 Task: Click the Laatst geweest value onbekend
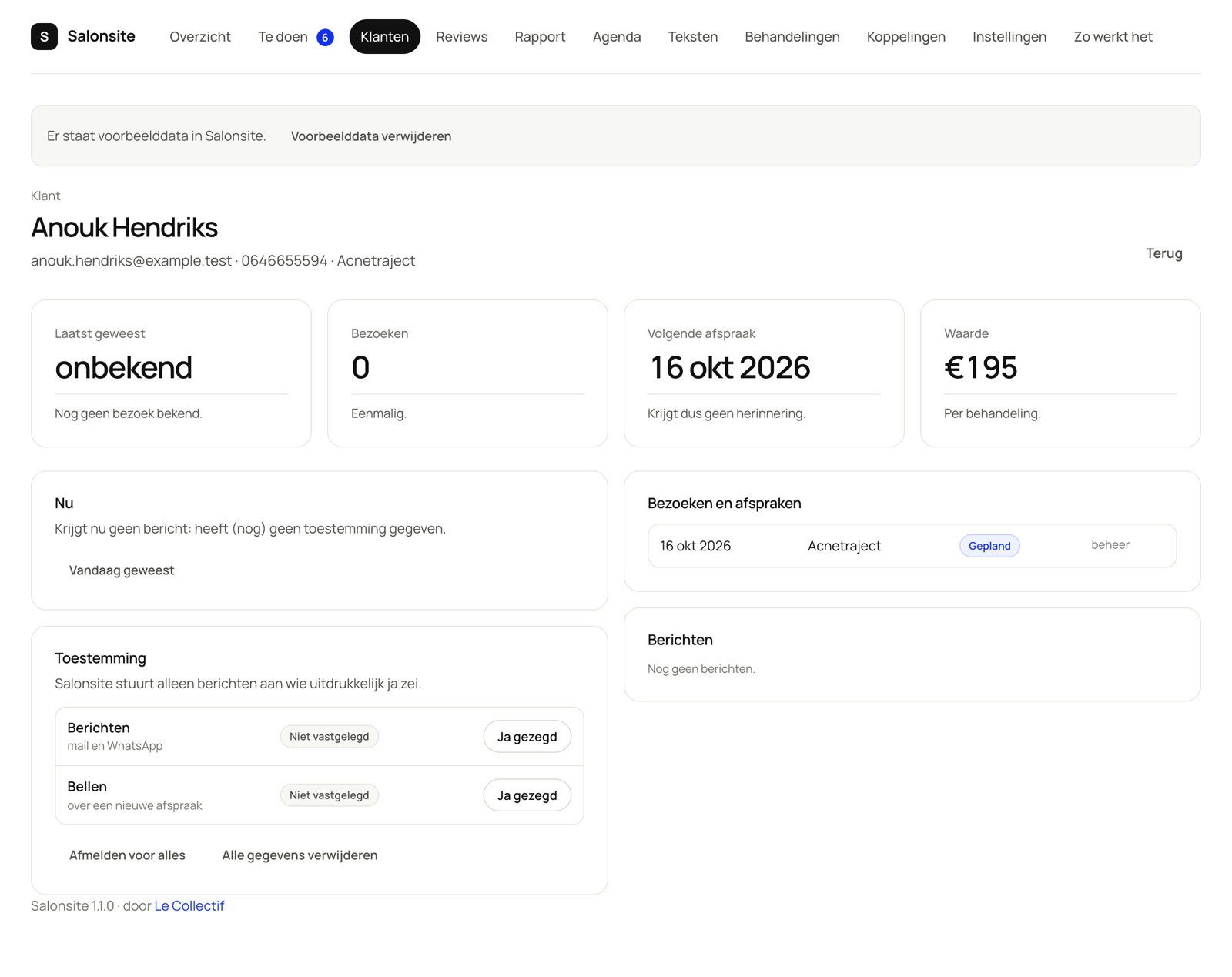click(123, 368)
